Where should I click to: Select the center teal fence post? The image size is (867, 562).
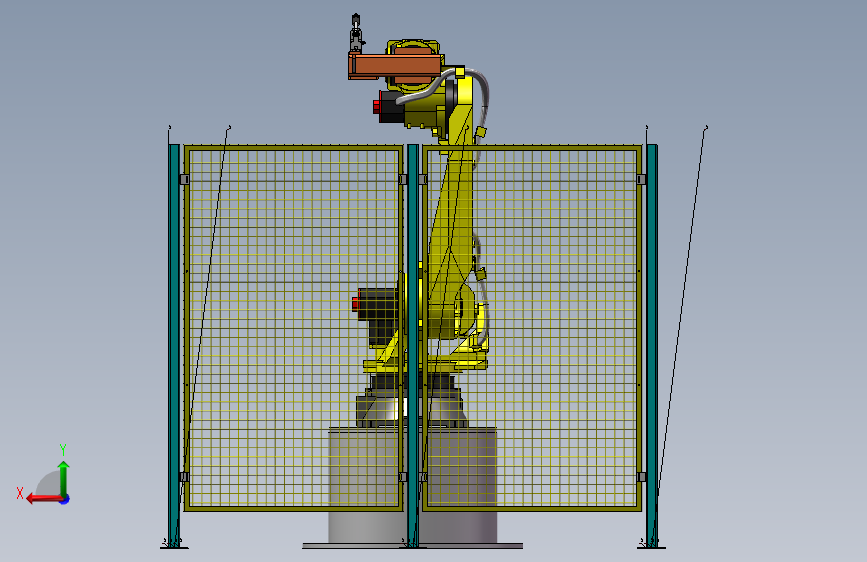tap(413, 346)
